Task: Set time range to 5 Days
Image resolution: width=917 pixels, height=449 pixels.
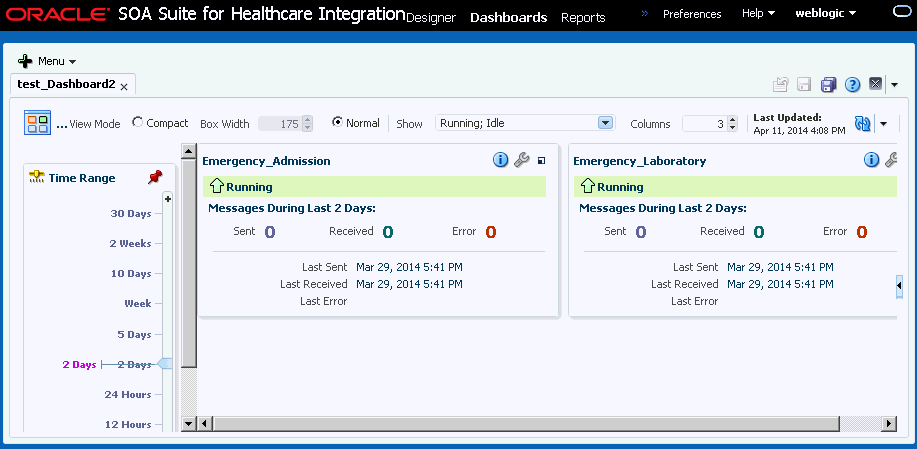Action: 135,334
